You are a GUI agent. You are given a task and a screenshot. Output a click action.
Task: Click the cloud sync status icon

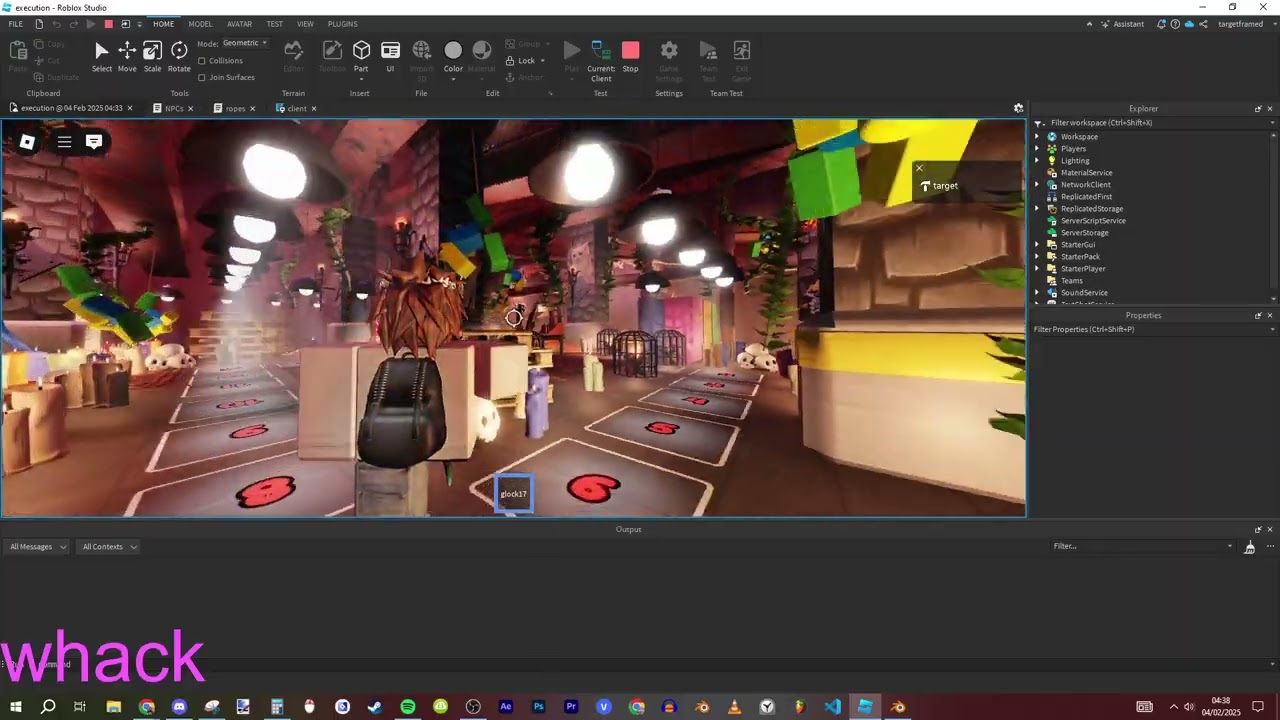pos(1189,24)
